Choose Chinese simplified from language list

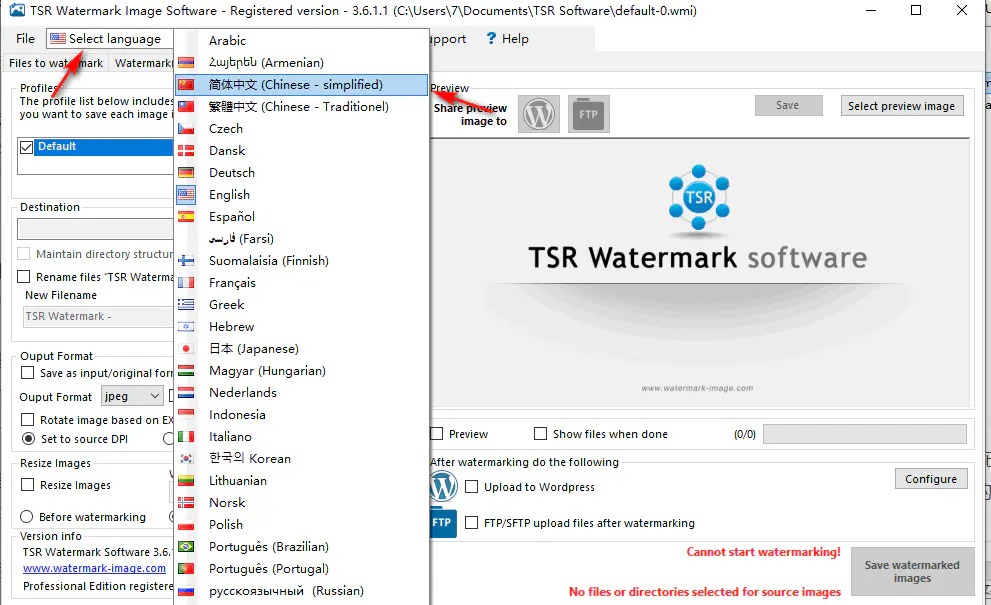point(295,85)
